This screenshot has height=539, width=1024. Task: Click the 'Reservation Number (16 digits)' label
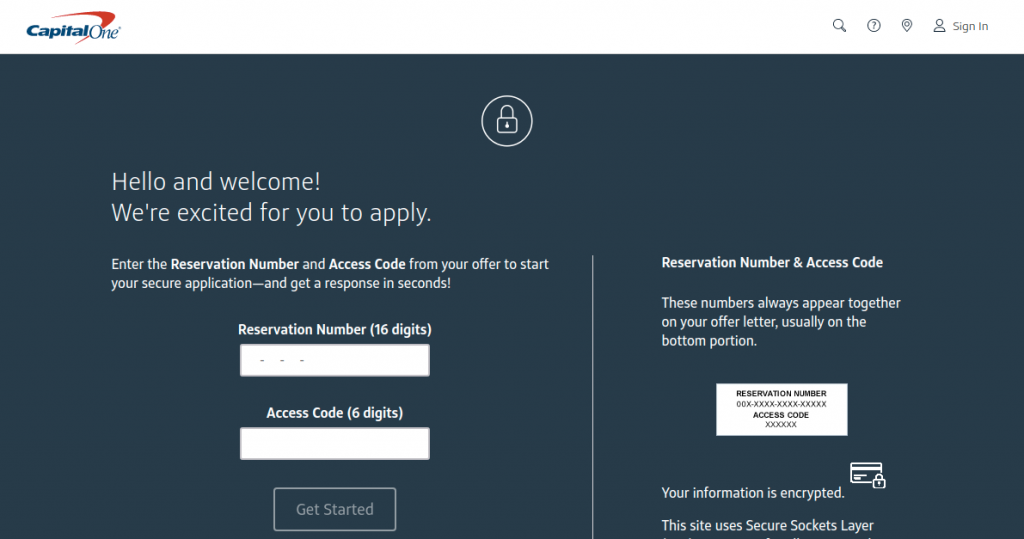point(335,329)
